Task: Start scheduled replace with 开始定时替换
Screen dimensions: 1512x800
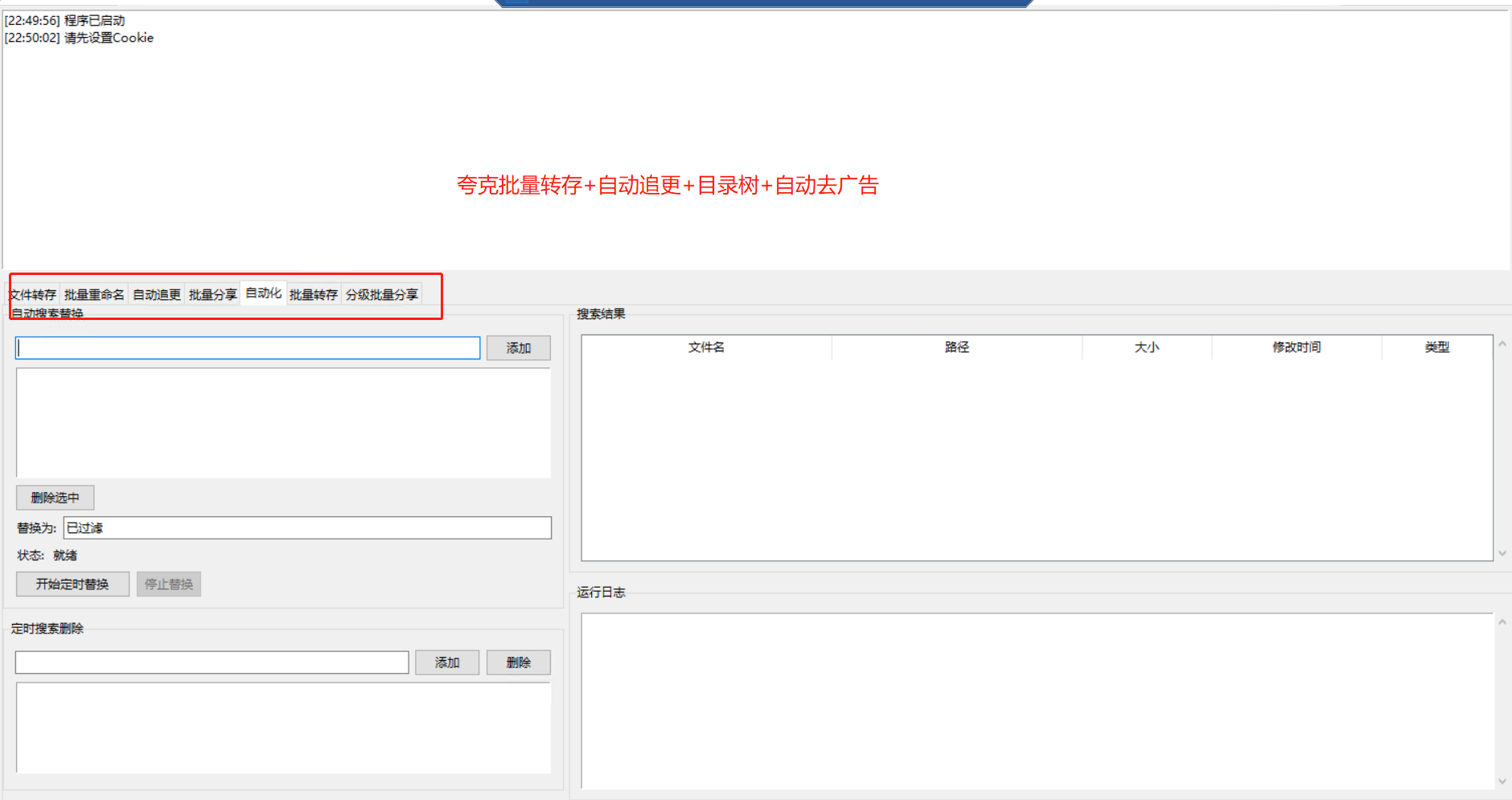Action: (x=72, y=584)
